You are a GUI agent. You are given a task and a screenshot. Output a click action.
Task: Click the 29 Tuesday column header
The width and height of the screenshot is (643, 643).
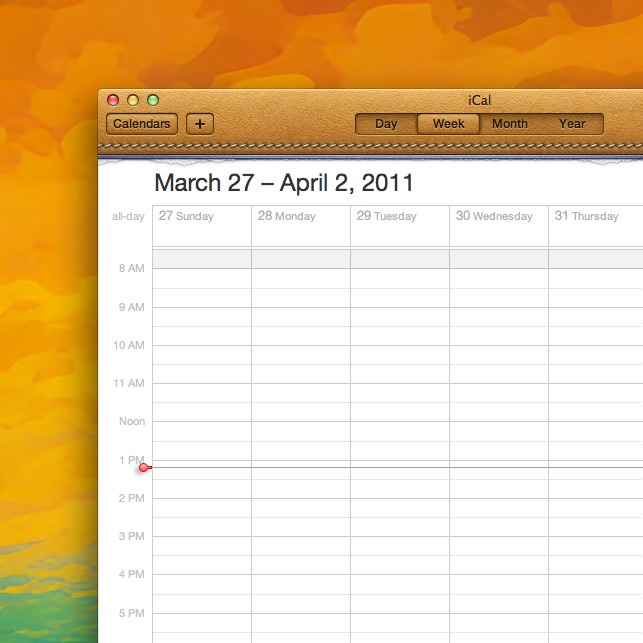click(x=386, y=216)
